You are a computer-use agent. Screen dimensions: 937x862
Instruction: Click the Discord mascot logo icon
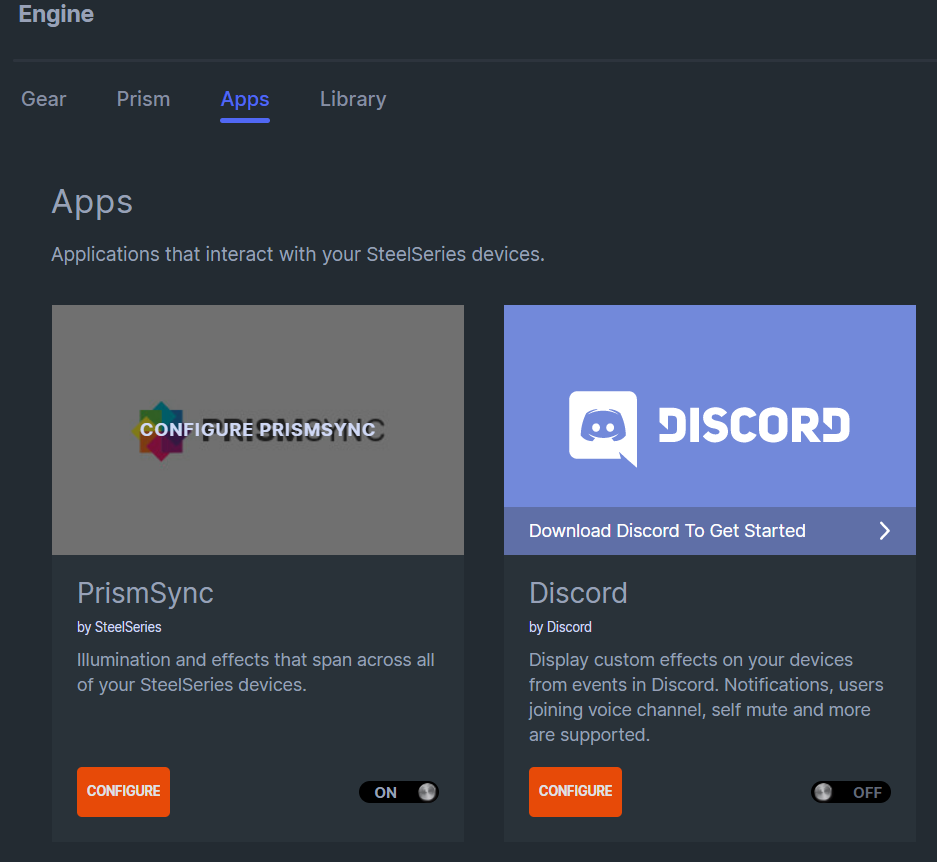click(x=603, y=427)
